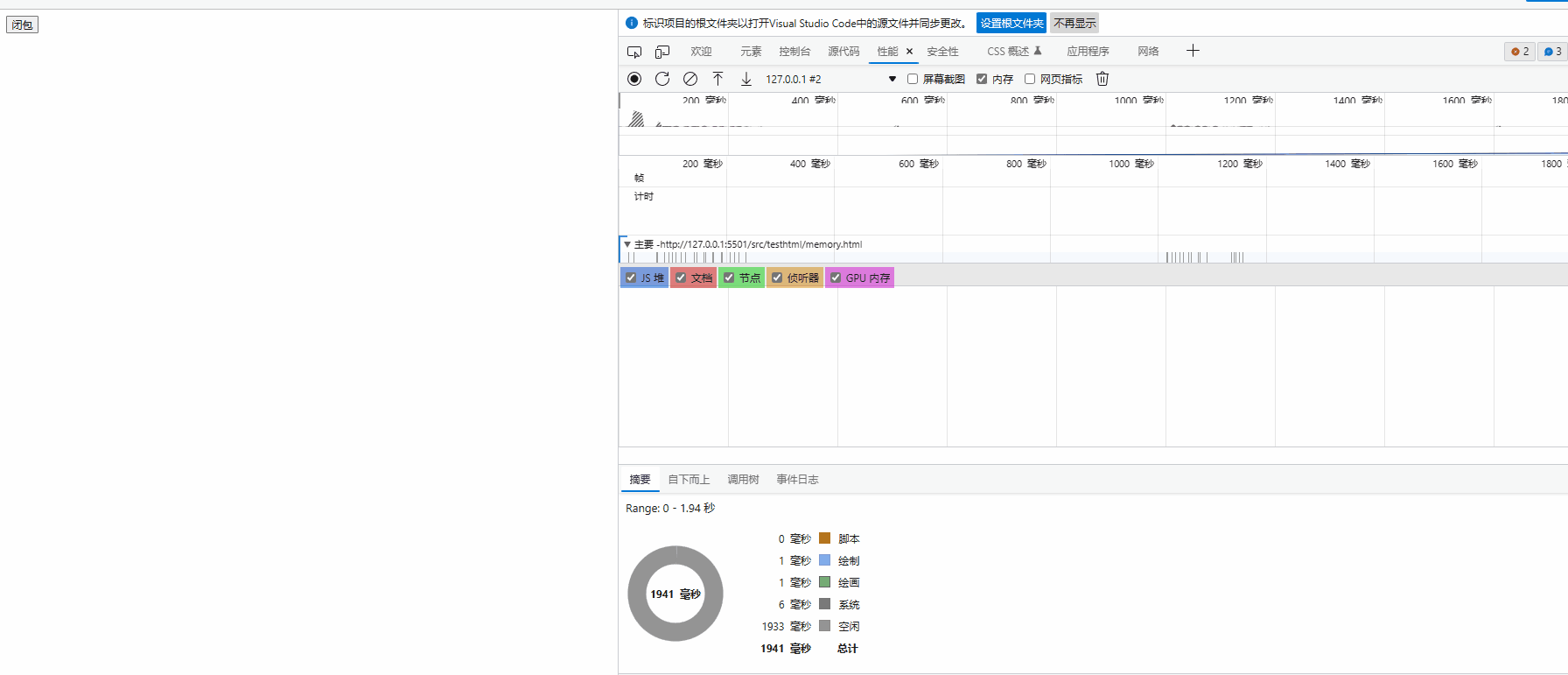Click the 绘画 green color swatch
1568x675 pixels.
[824, 581]
